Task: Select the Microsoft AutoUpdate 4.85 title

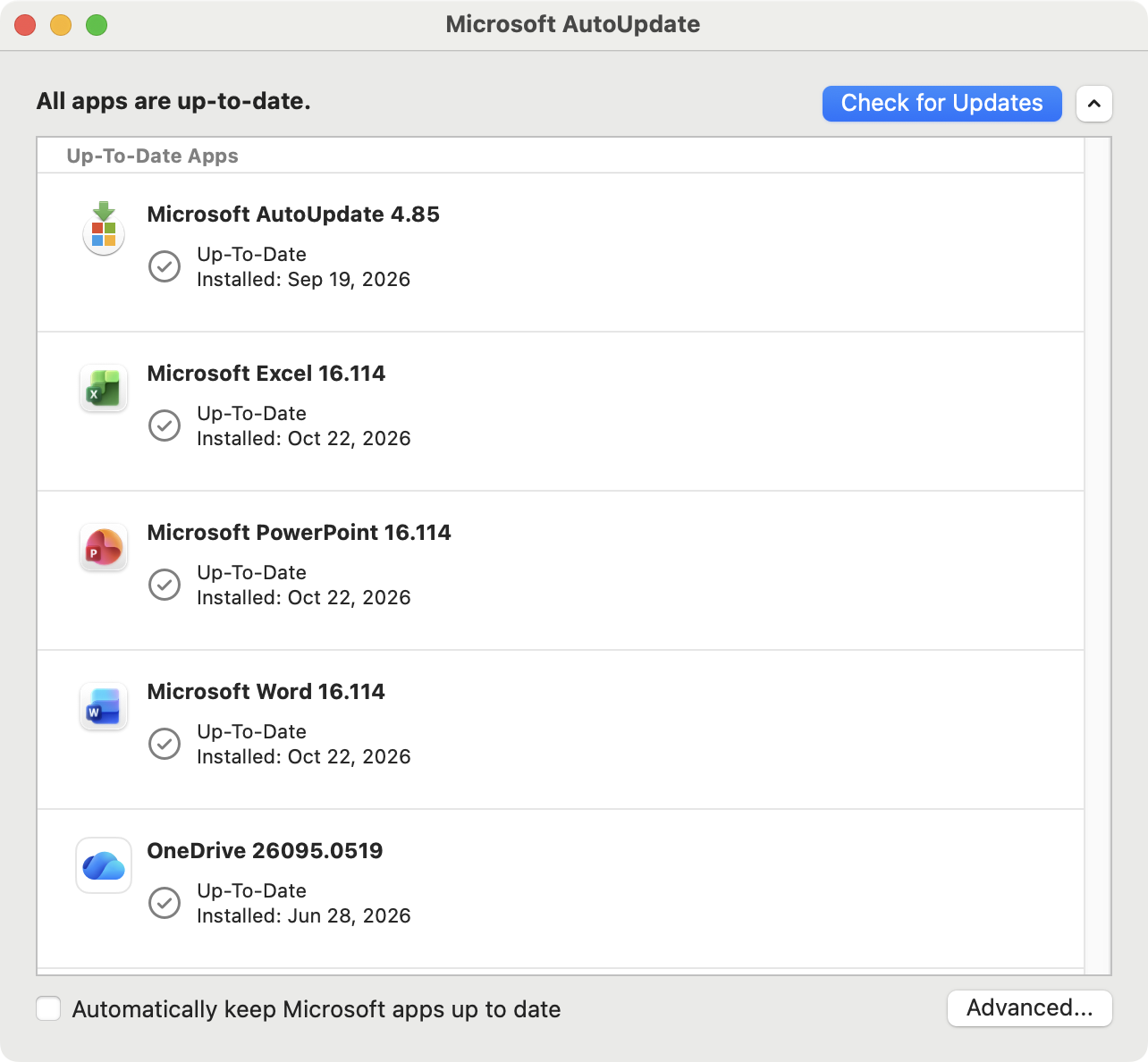Action: point(293,215)
